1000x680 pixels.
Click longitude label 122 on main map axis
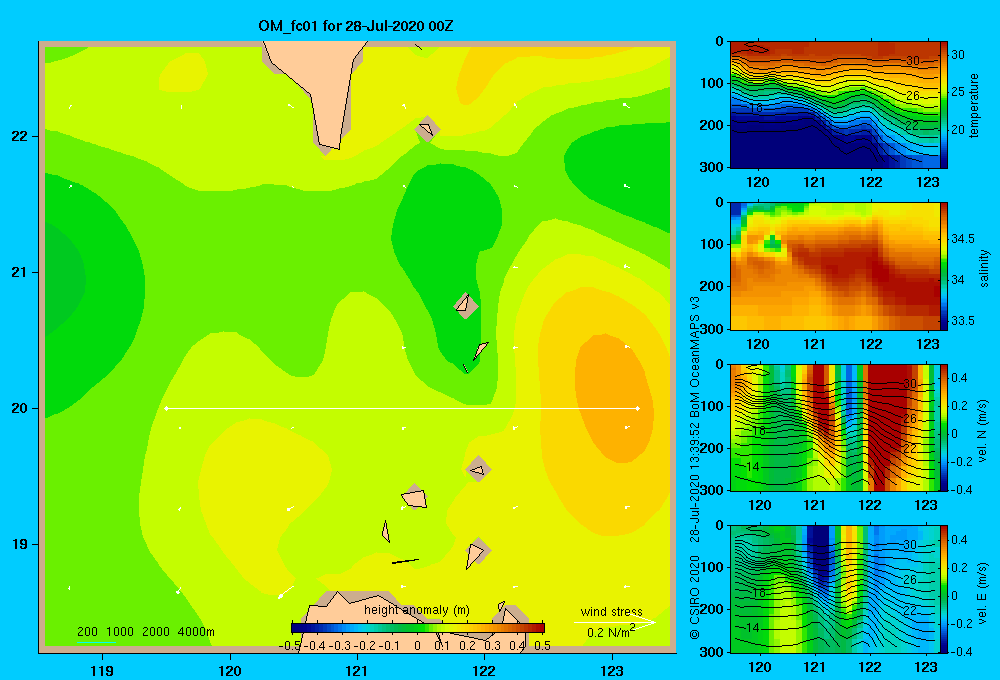click(x=484, y=670)
